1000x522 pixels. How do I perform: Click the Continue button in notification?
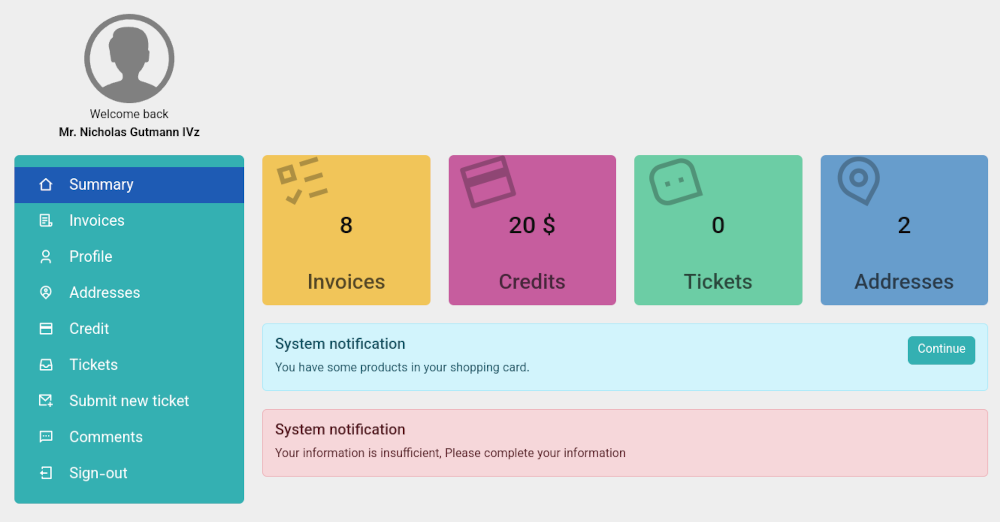tap(941, 350)
